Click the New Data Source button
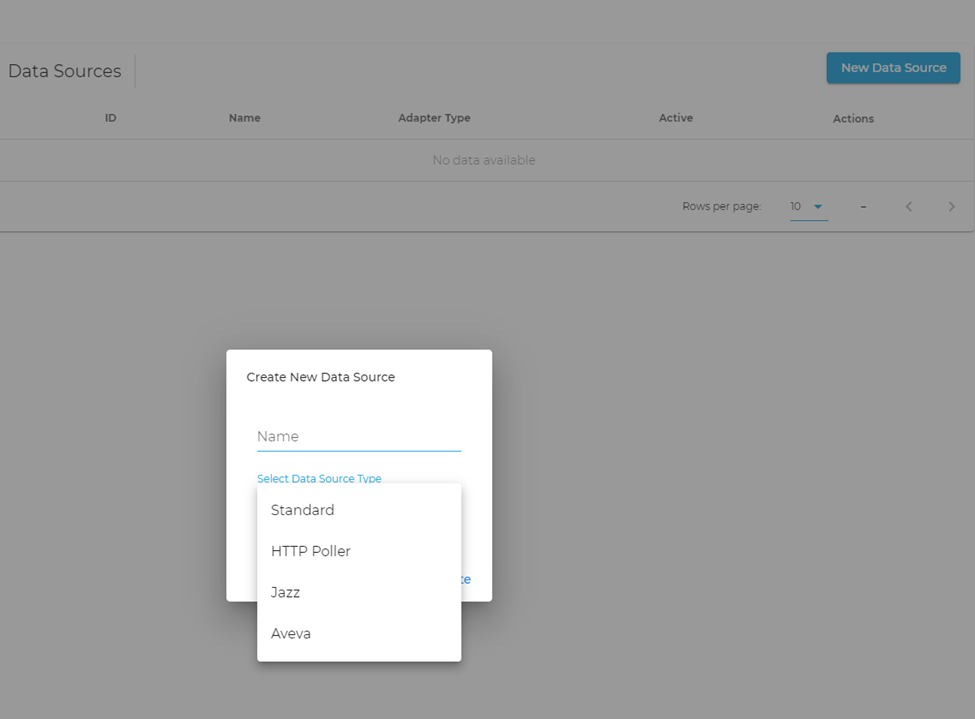 point(893,68)
